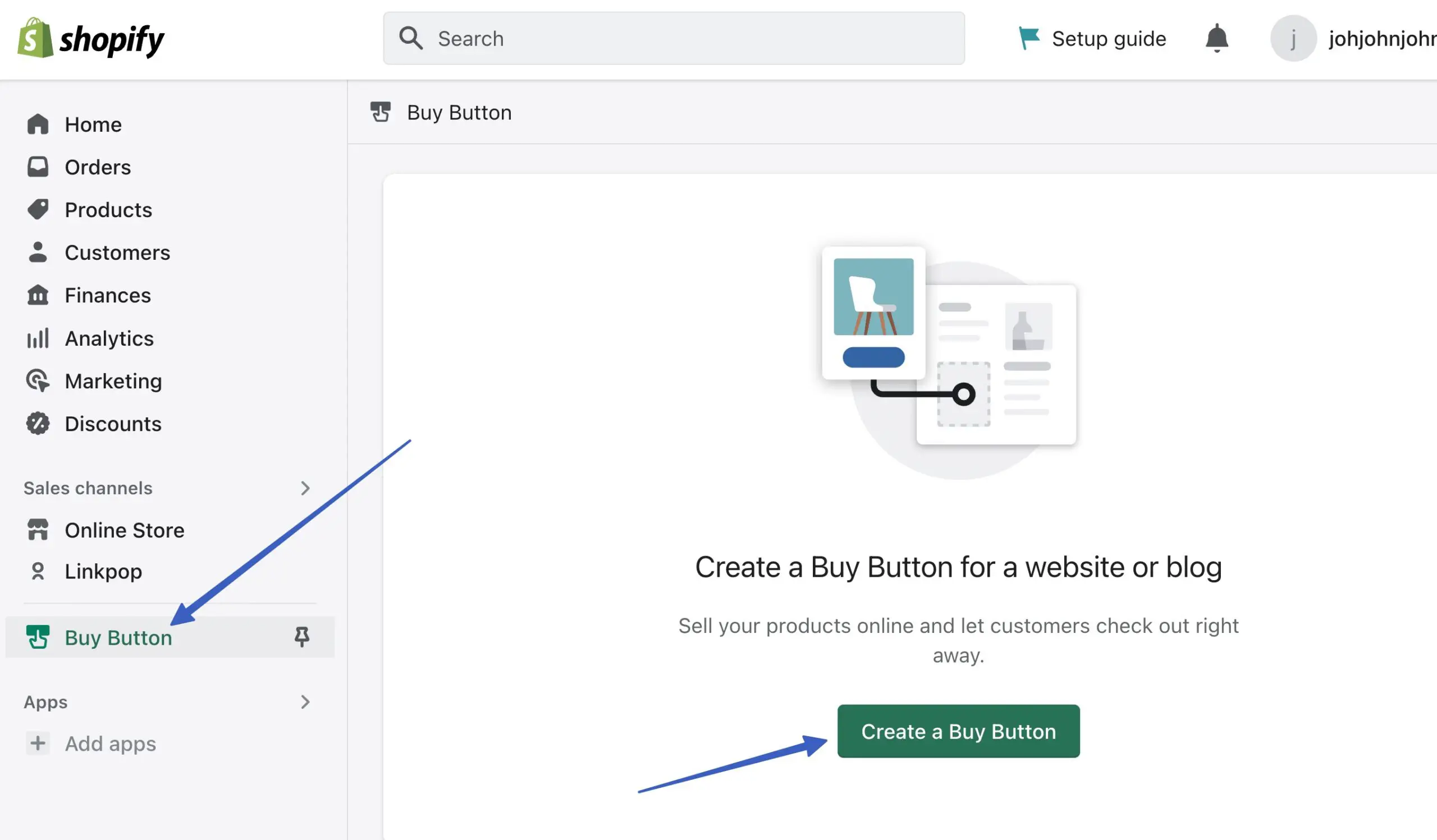This screenshot has width=1437, height=840.
Task: Click the Buy Button page title
Action: pyautogui.click(x=459, y=112)
